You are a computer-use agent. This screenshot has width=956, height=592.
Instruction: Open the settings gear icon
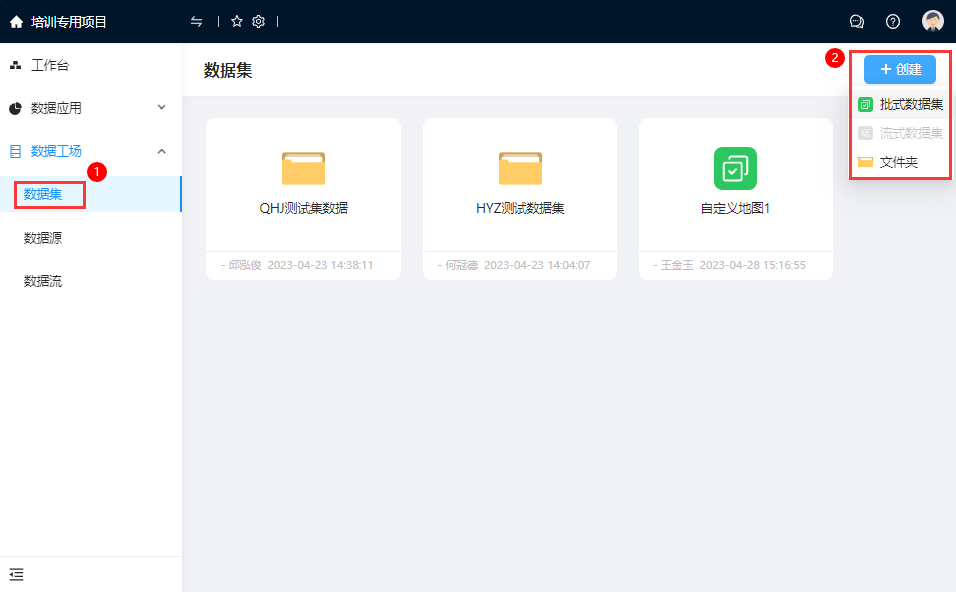[x=258, y=22]
